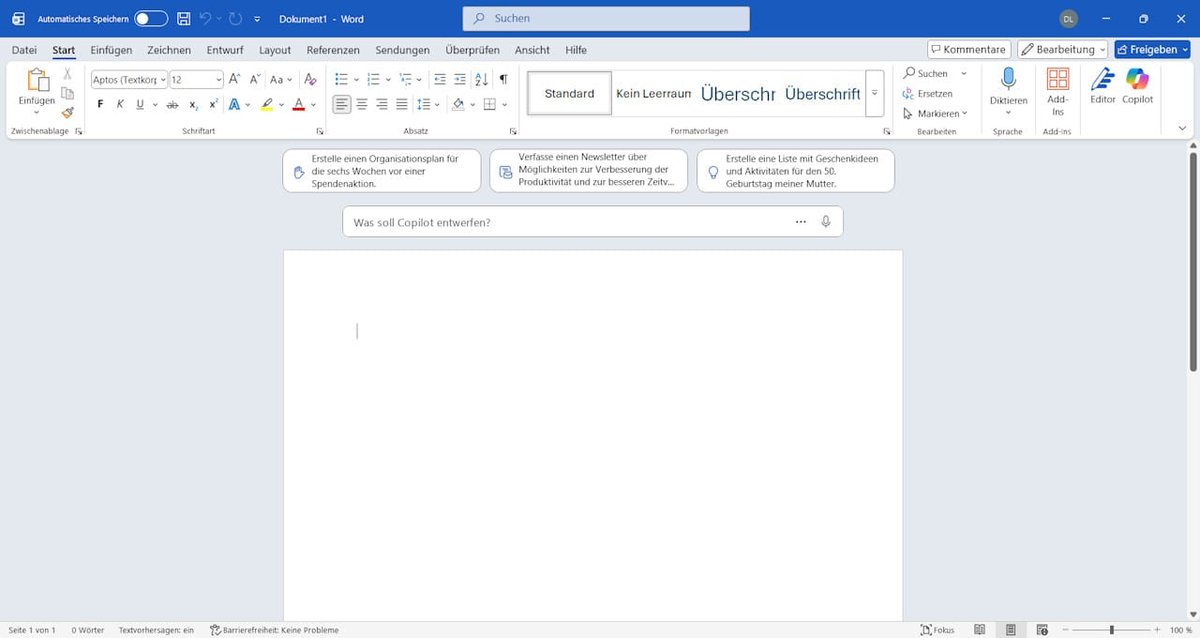Image resolution: width=1200 pixels, height=638 pixels.
Task: Click the text highlight color marker
Action: click(x=266, y=104)
